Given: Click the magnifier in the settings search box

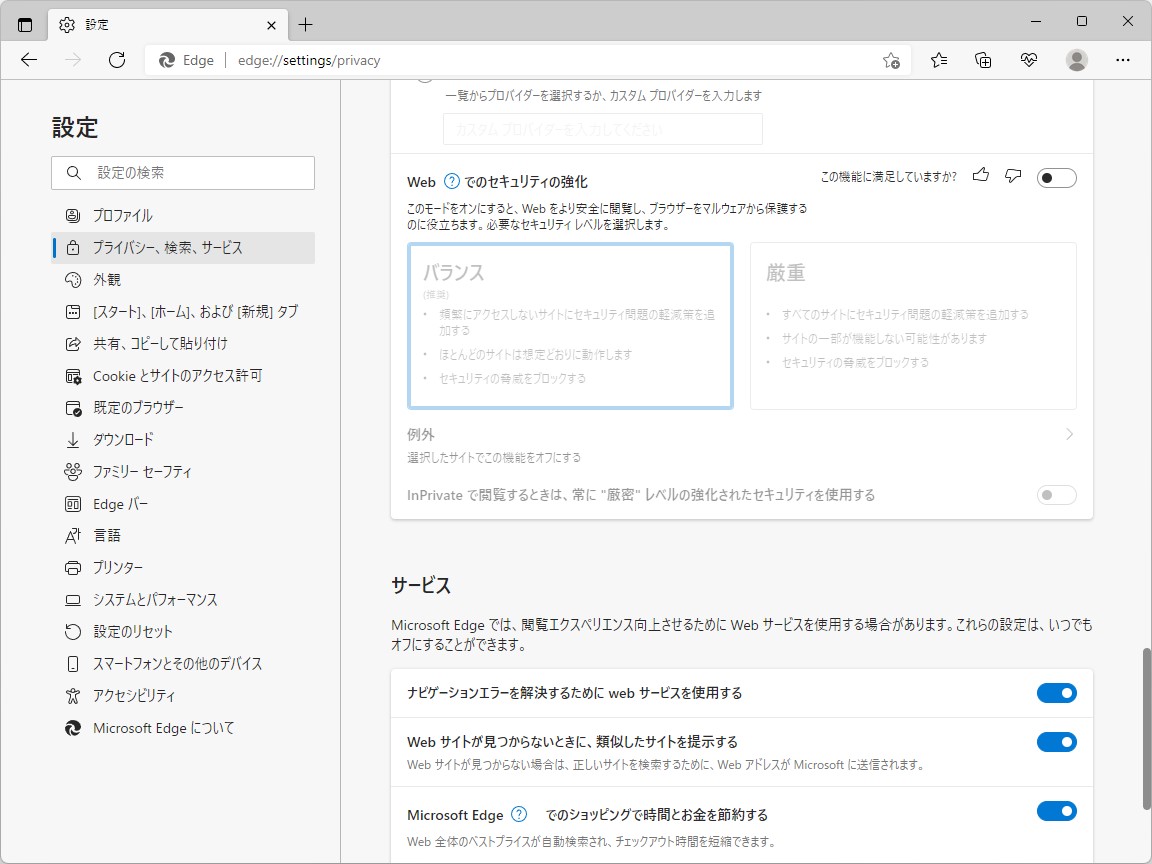Looking at the screenshot, I should coord(73,173).
